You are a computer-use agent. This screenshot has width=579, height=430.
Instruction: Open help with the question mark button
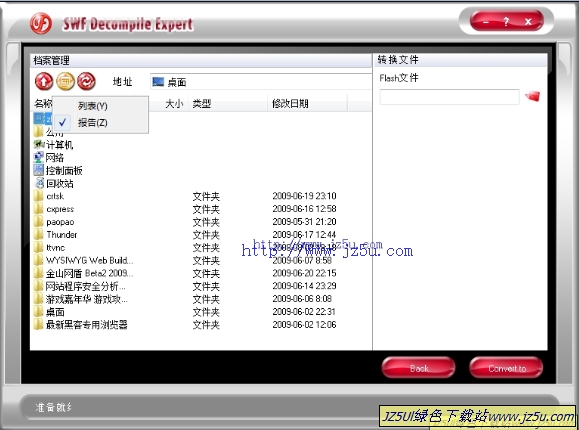(x=506, y=22)
